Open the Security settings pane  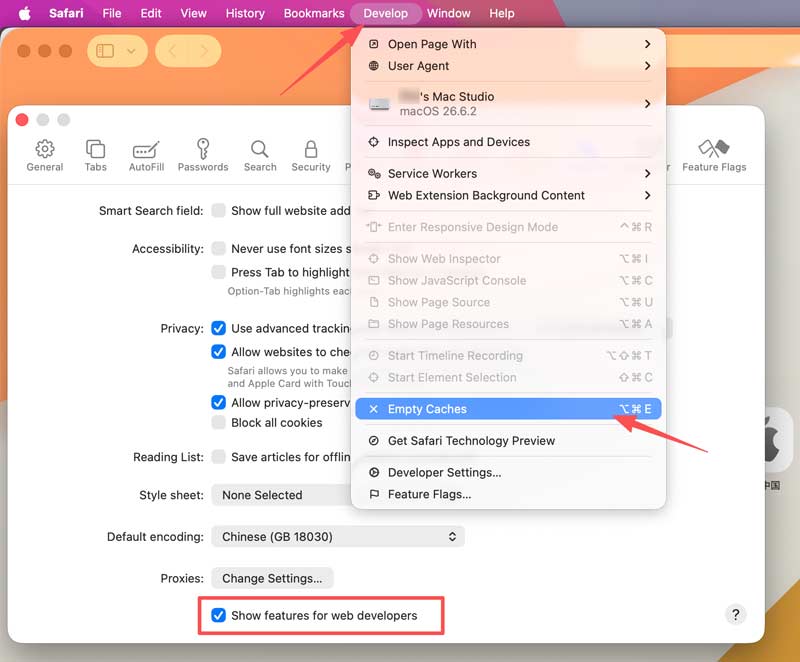(x=311, y=156)
